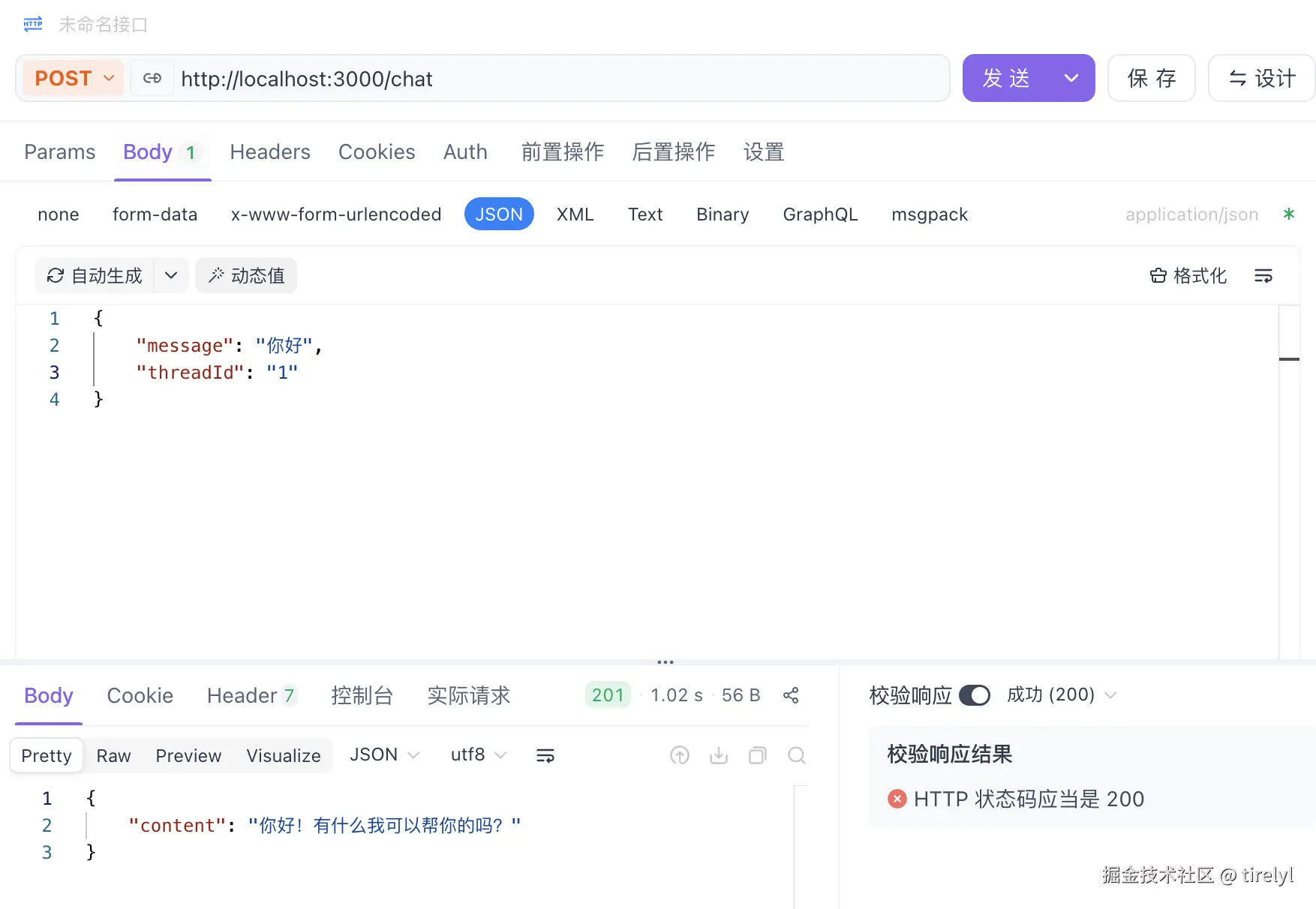
Task: Click the word-wrap icon in response toolbar
Action: tap(545, 755)
